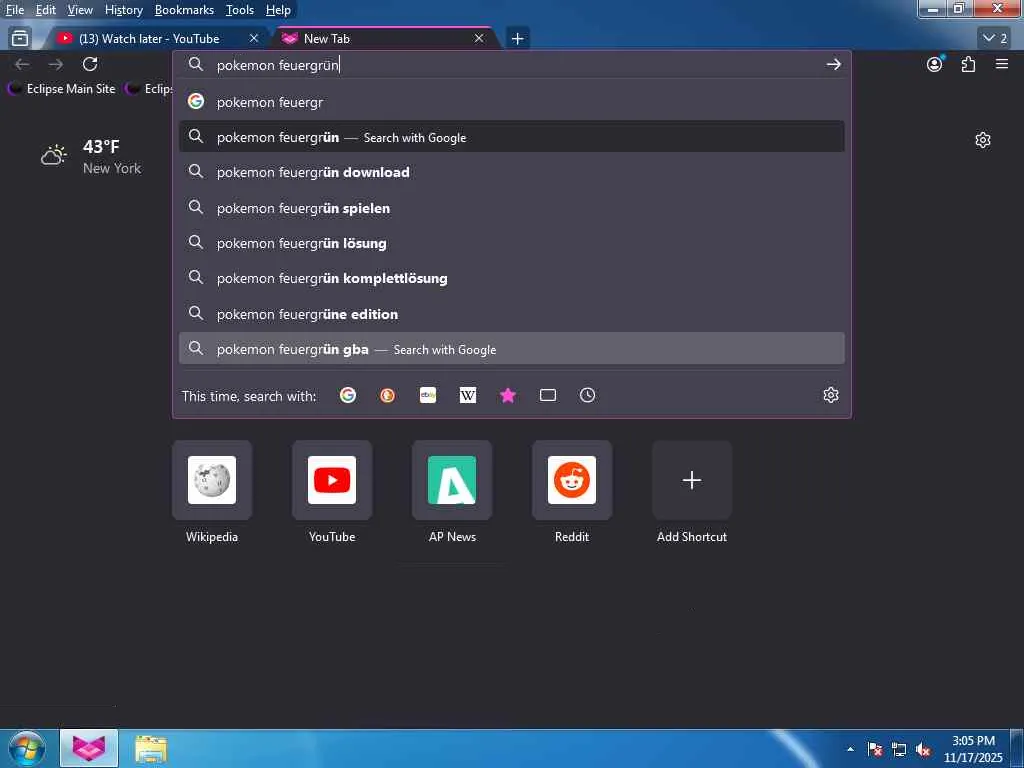Open new tab page customize gear
The width and height of the screenshot is (1024, 768).
click(x=983, y=140)
